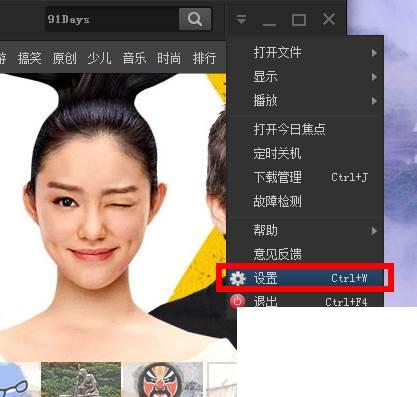This screenshot has width=417, height=397.
Task: Open the 播放 menu item
Action: tap(305, 101)
